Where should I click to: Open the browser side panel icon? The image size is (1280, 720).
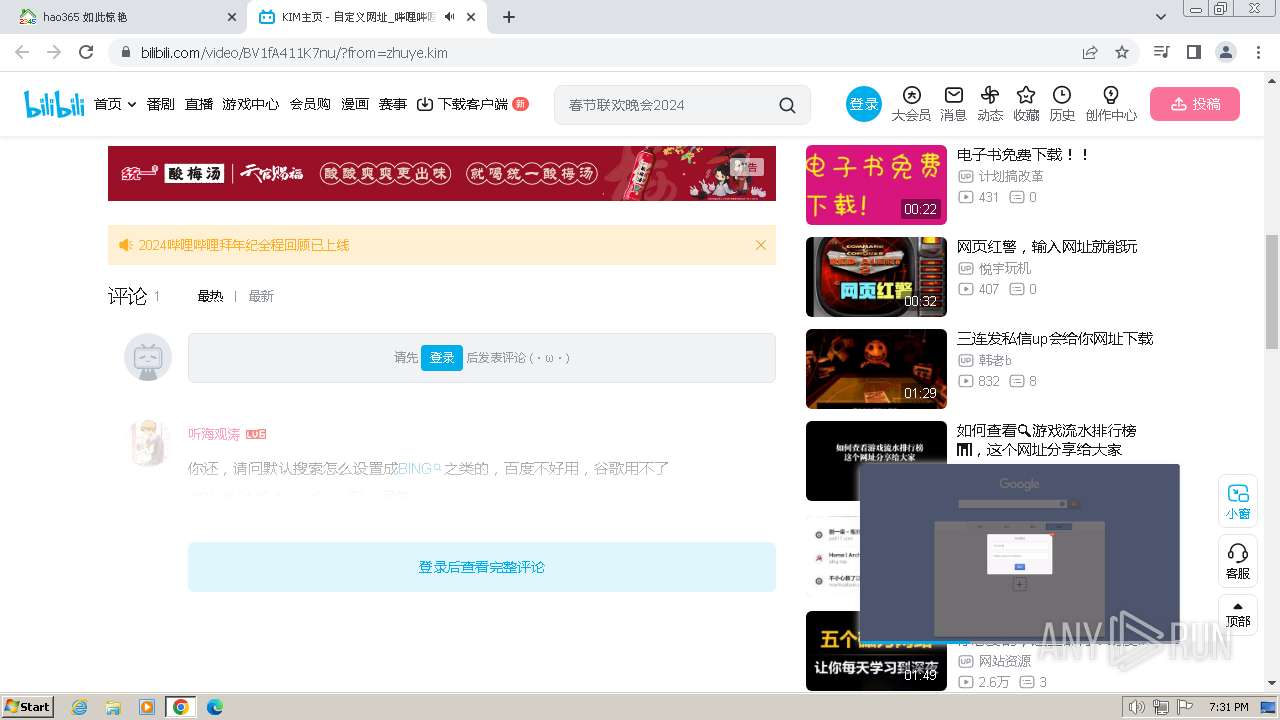pos(1193,52)
